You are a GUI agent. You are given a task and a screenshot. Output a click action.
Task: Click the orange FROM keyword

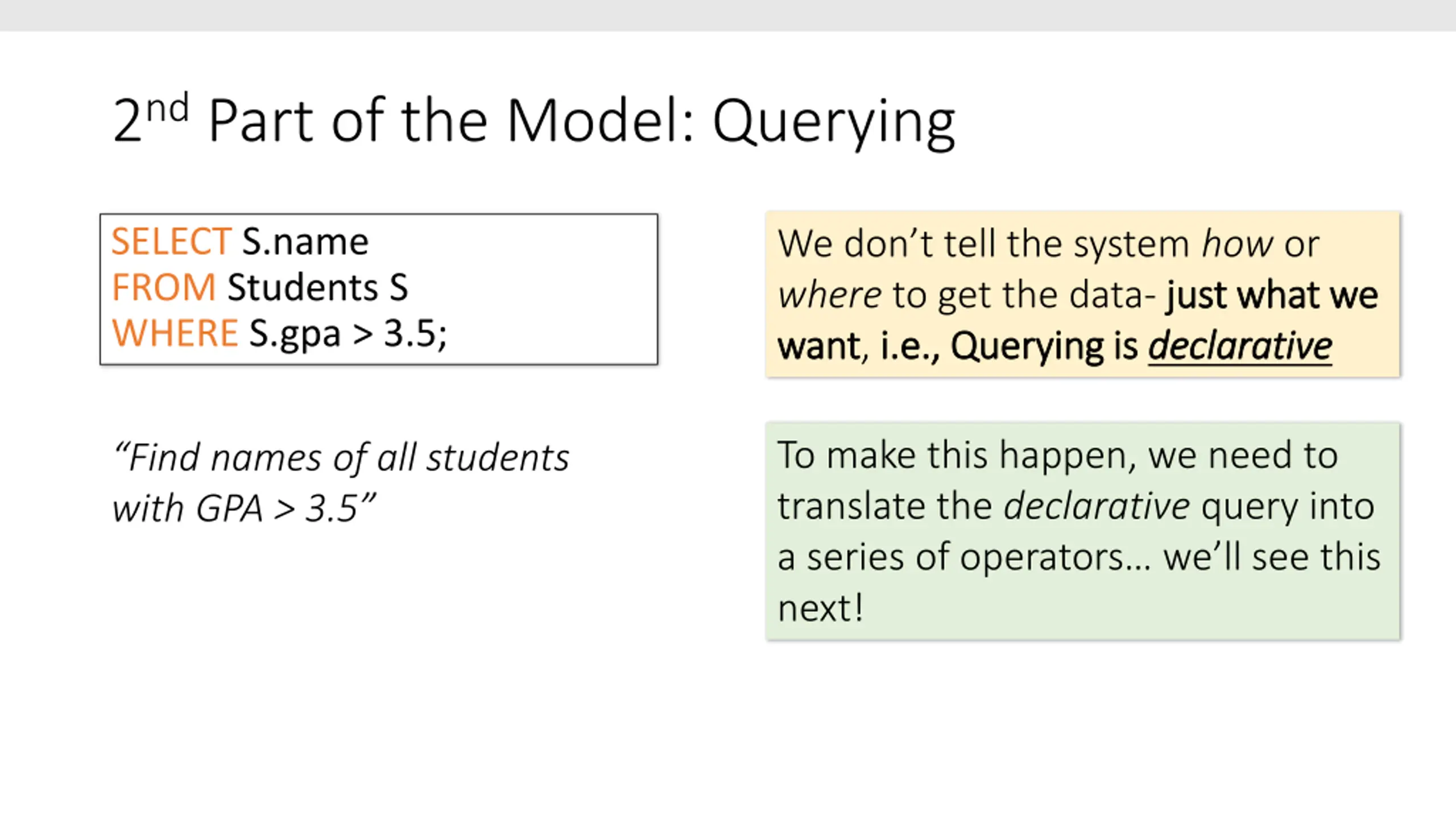pyautogui.click(x=164, y=287)
